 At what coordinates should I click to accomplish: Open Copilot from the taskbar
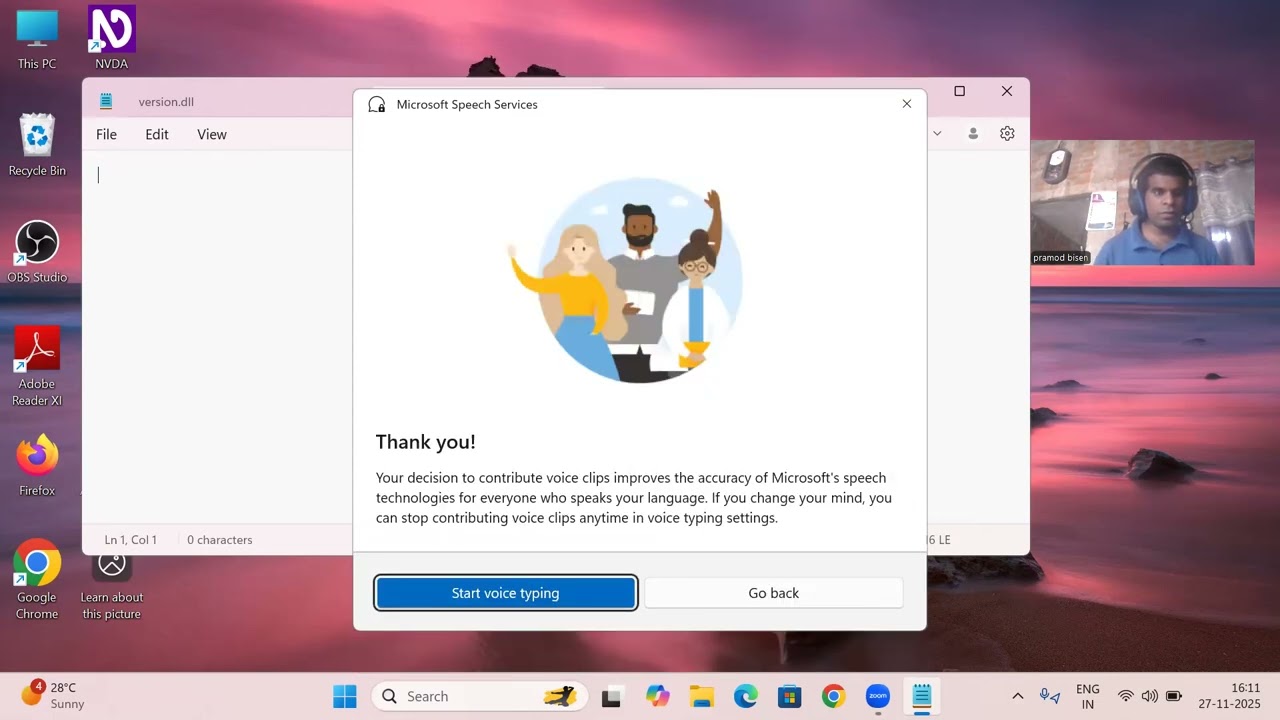[657, 696]
